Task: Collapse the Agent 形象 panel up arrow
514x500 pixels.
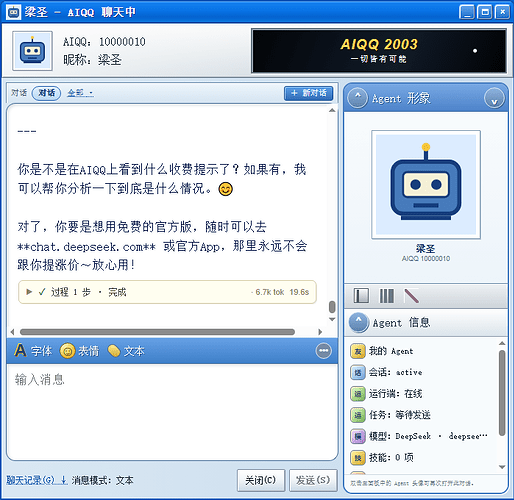Action: [x=358, y=98]
